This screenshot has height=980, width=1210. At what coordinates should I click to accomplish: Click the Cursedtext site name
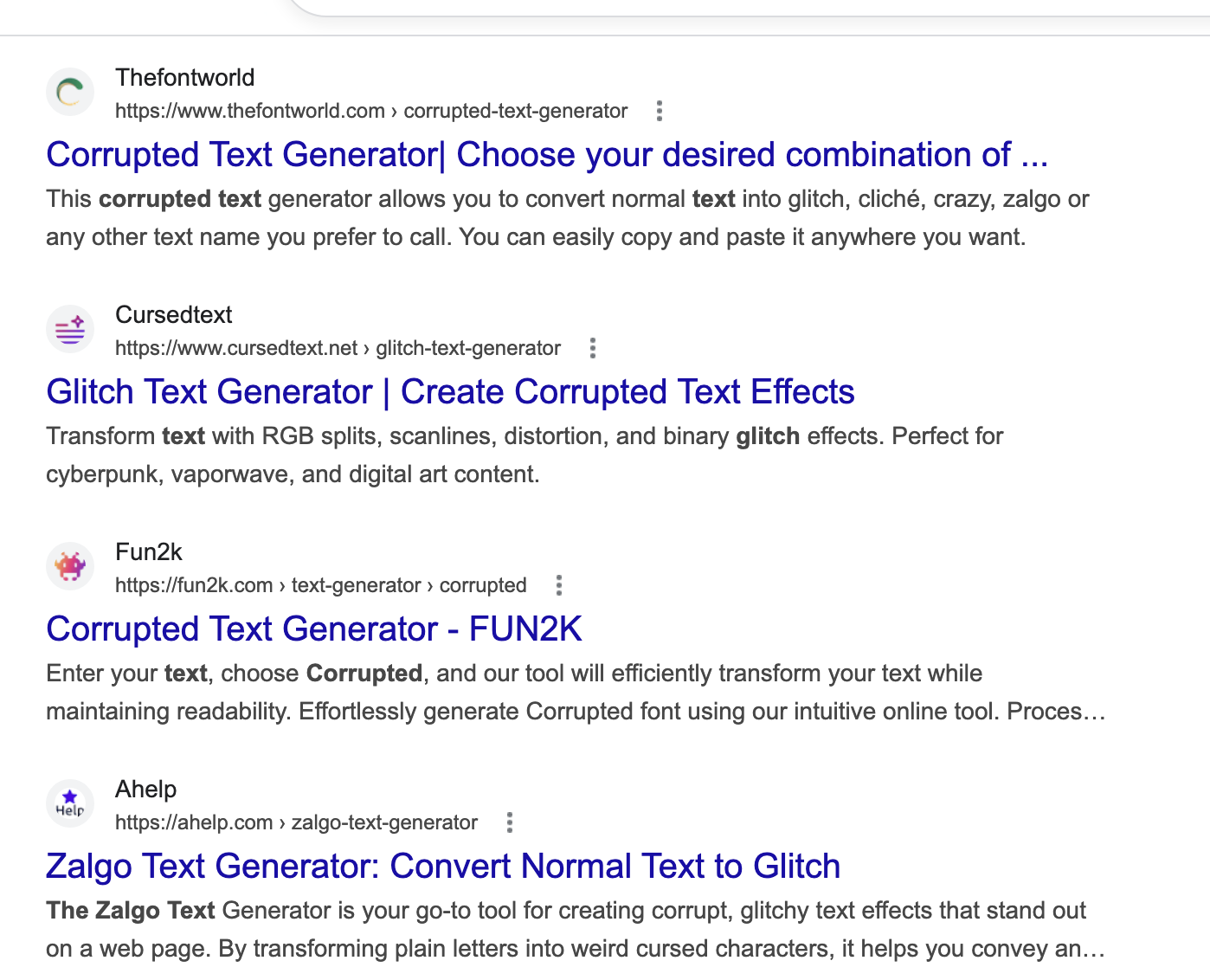174,315
